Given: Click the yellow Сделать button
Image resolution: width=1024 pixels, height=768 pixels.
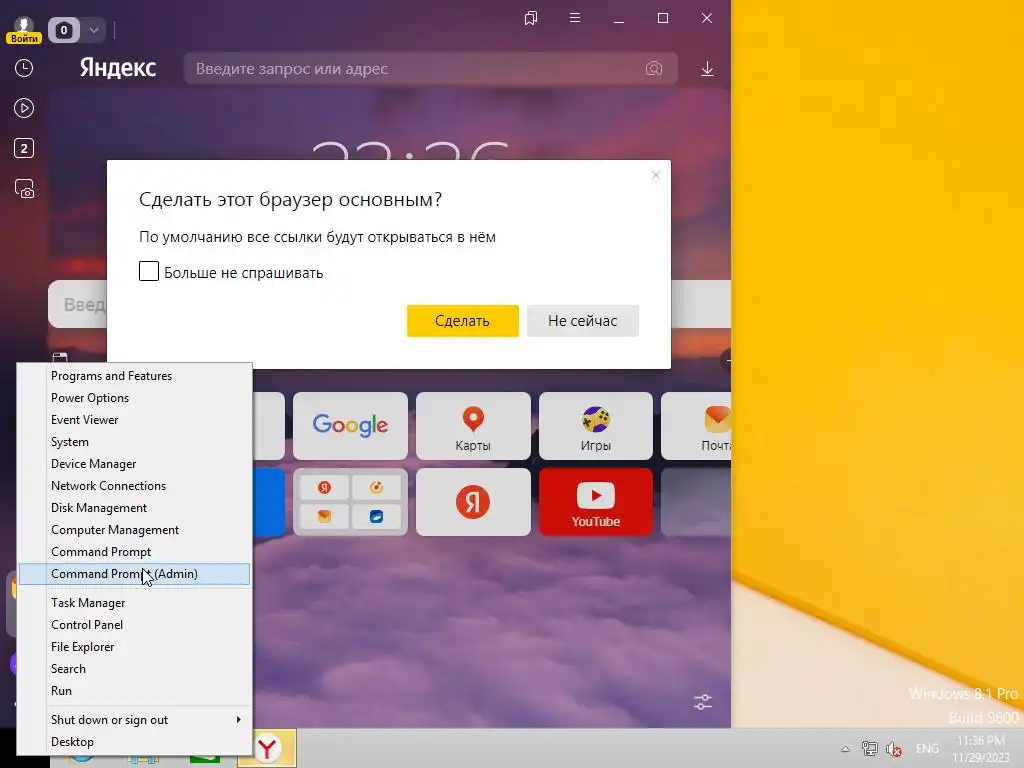Looking at the screenshot, I should 462,321.
